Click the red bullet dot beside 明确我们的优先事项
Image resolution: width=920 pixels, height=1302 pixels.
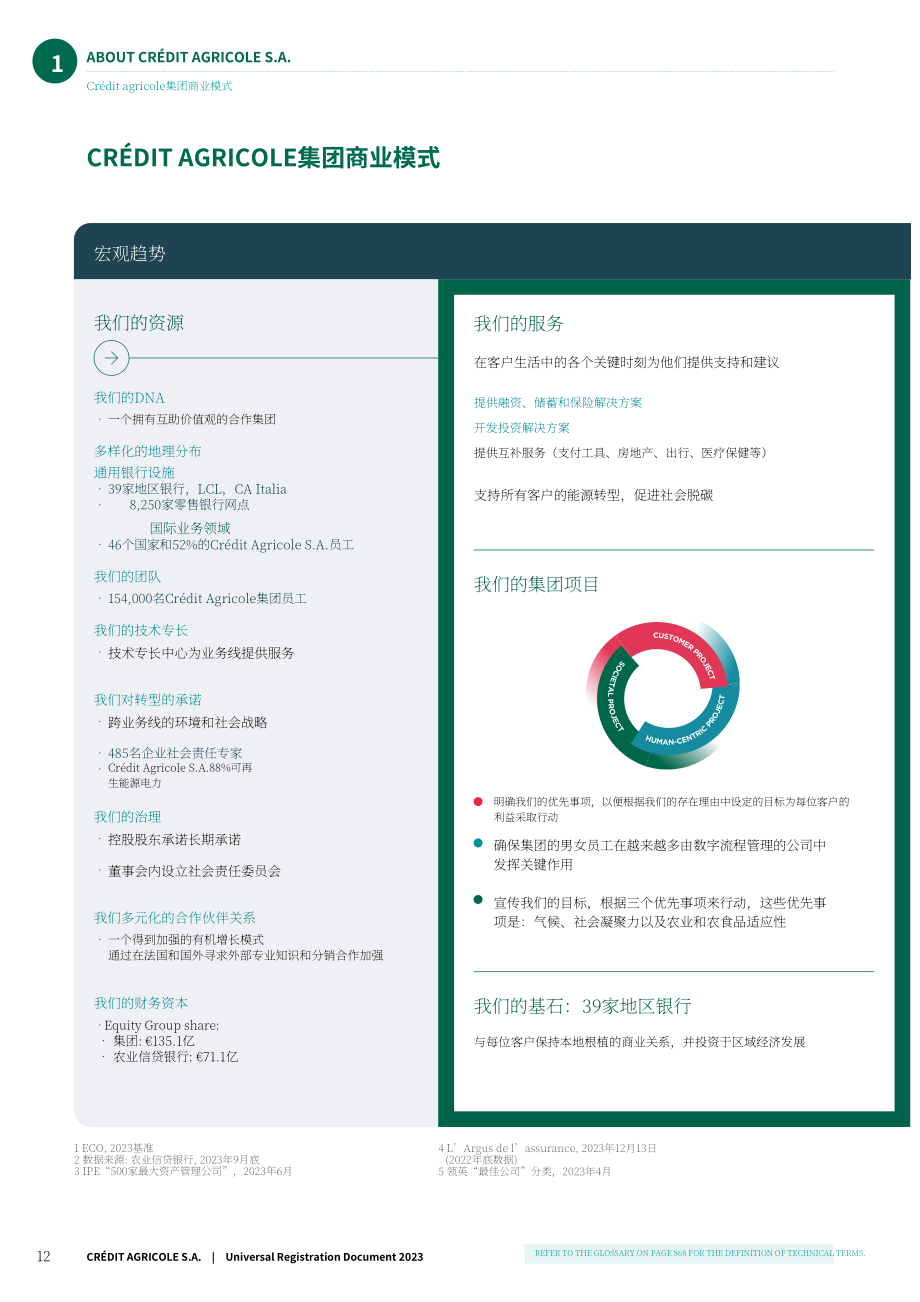point(478,801)
